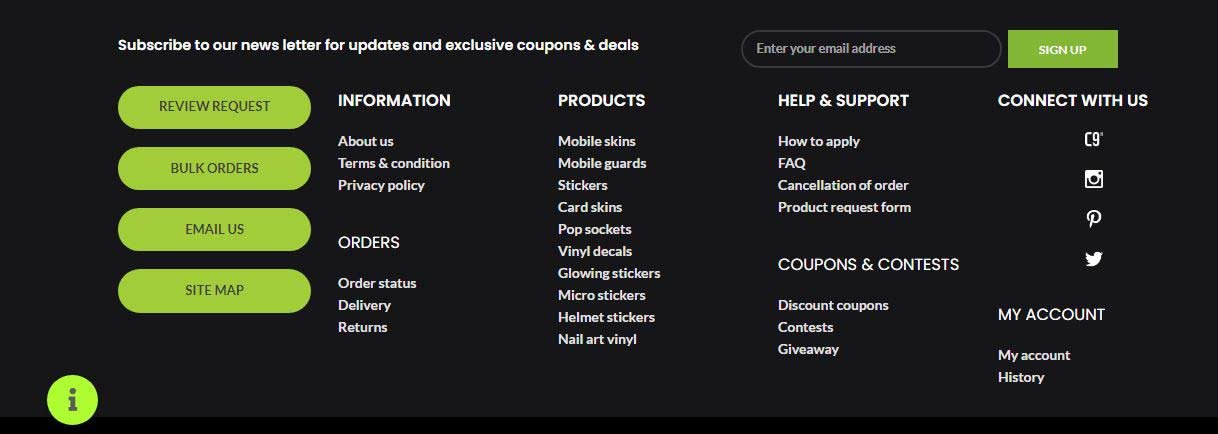The width and height of the screenshot is (1218, 434).
Task: Open the Site Map button
Action: pos(214,290)
